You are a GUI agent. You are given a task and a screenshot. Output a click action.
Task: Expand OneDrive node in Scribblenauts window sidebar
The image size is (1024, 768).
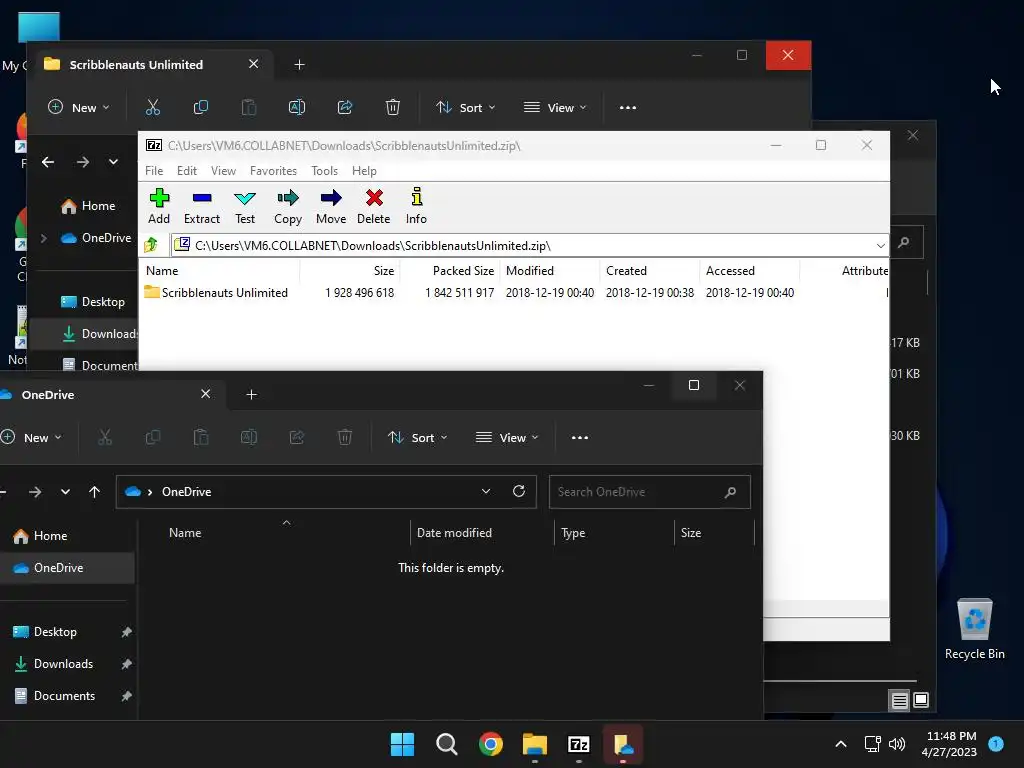pos(44,238)
